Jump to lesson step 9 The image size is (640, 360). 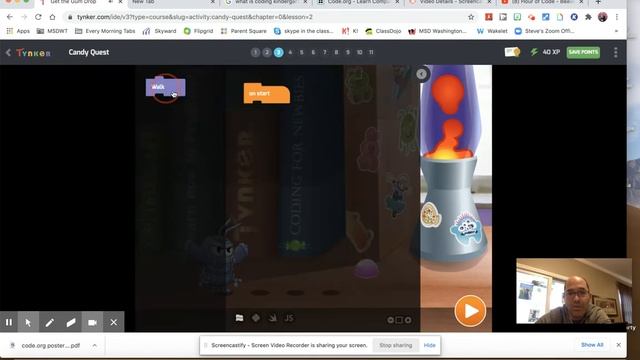348,52
